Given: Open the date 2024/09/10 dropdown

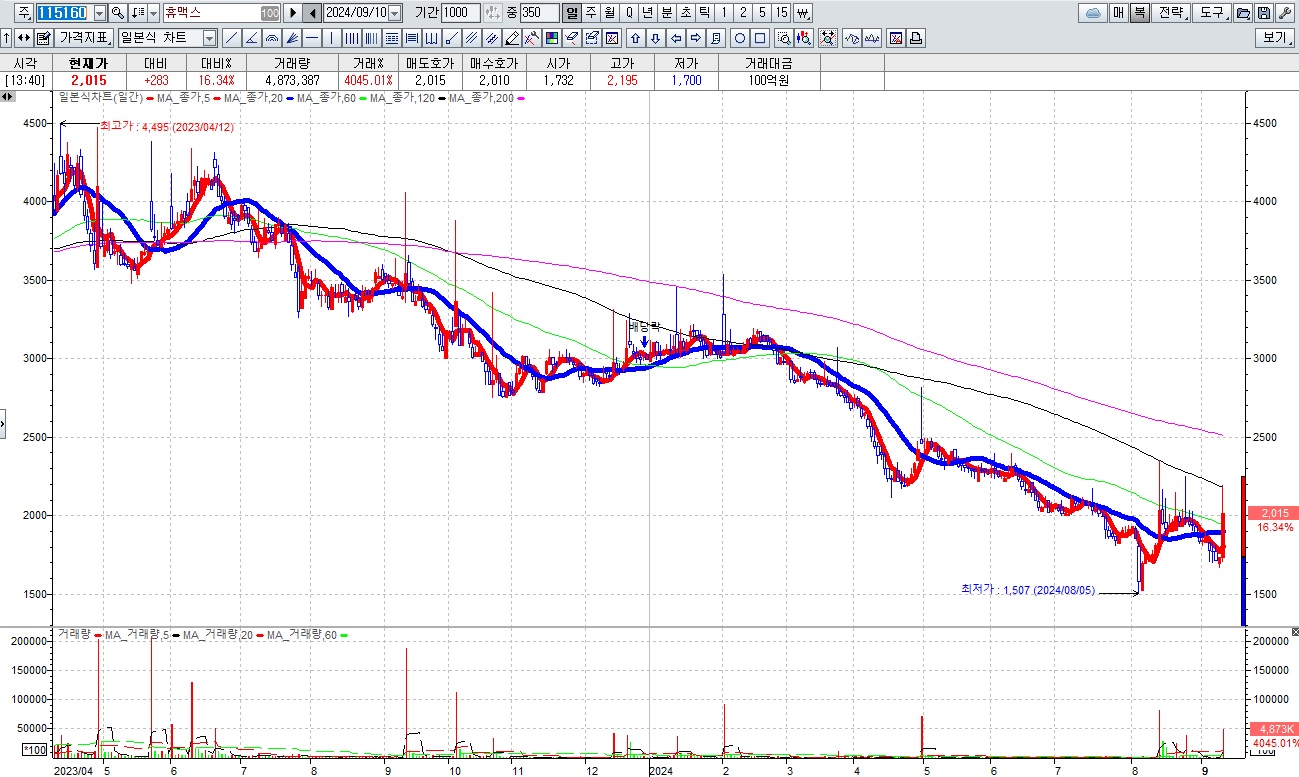Looking at the screenshot, I should (x=394, y=13).
